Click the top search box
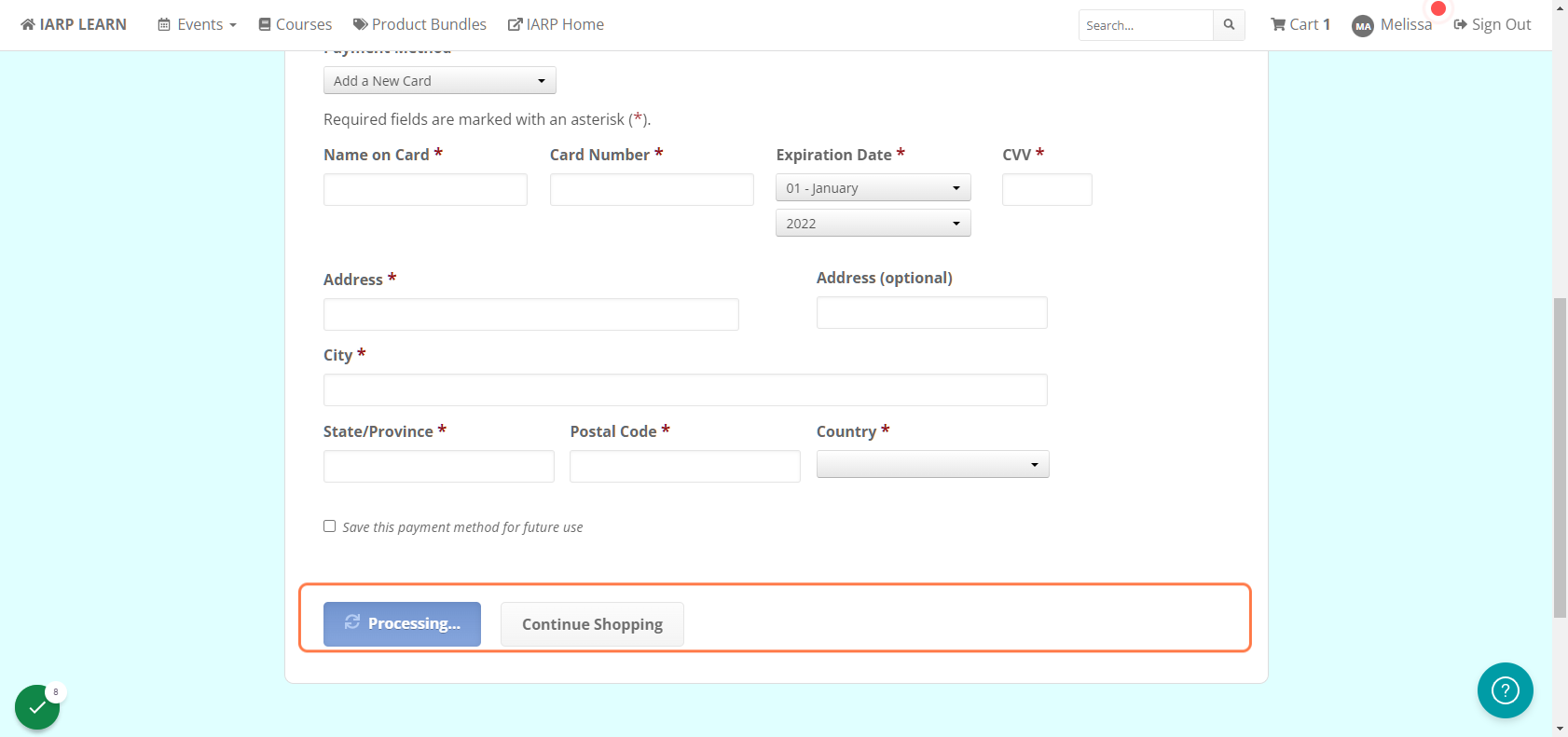Image resolution: width=1568 pixels, height=737 pixels. click(1146, 25)
